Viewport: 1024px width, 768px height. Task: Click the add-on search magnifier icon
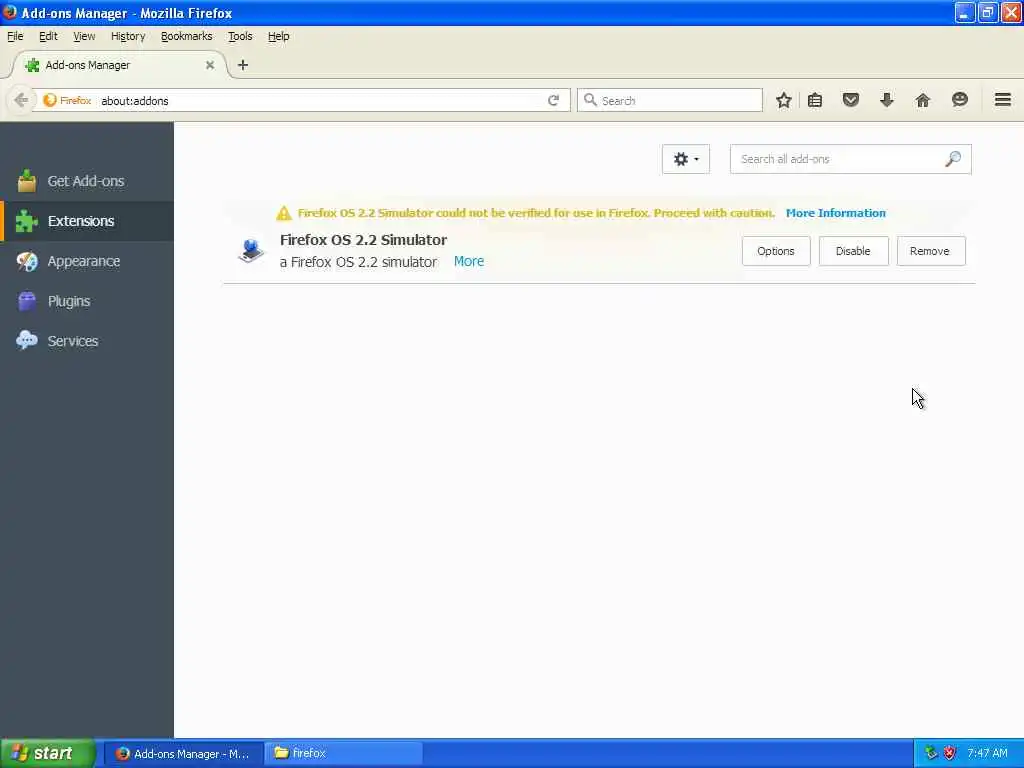pyautogui.click(x=953, y=159)
